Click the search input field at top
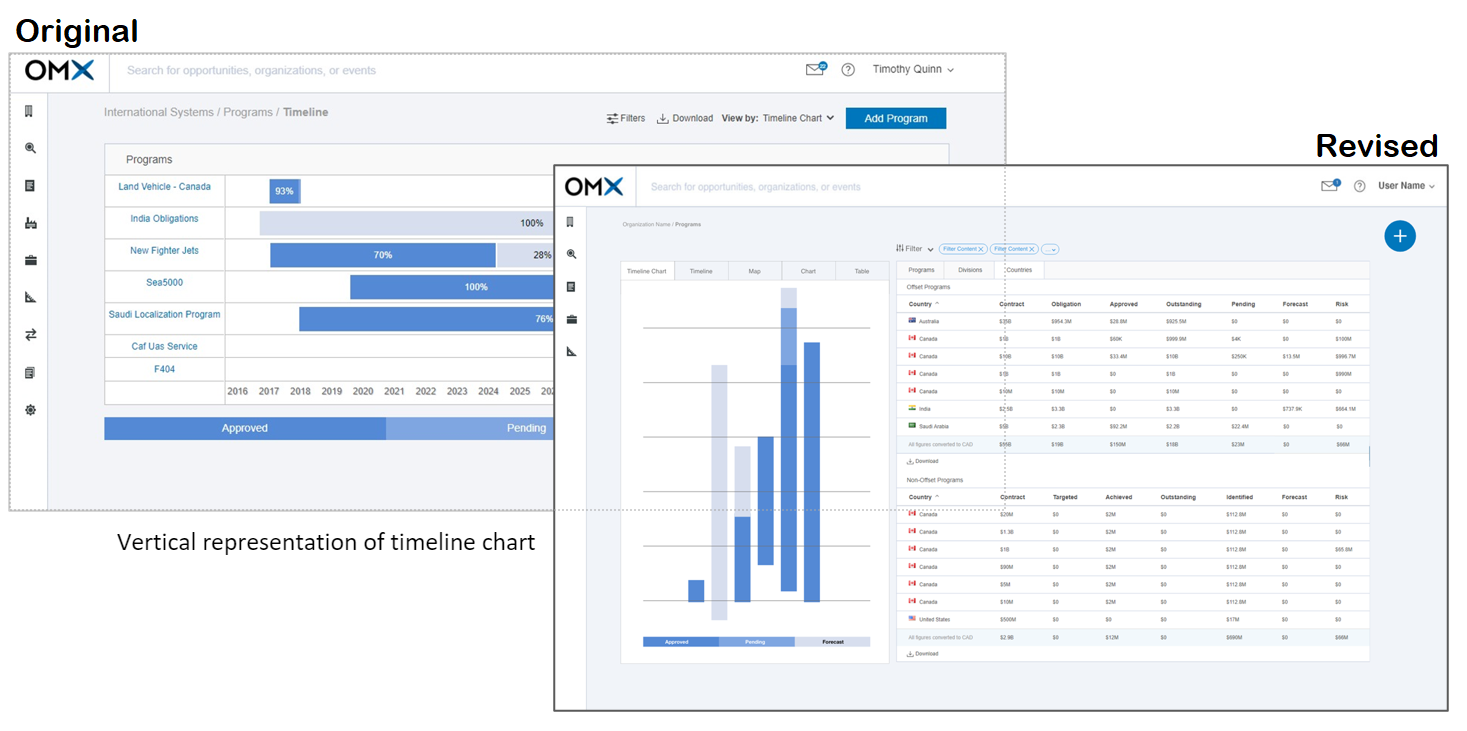 (300, 70)
